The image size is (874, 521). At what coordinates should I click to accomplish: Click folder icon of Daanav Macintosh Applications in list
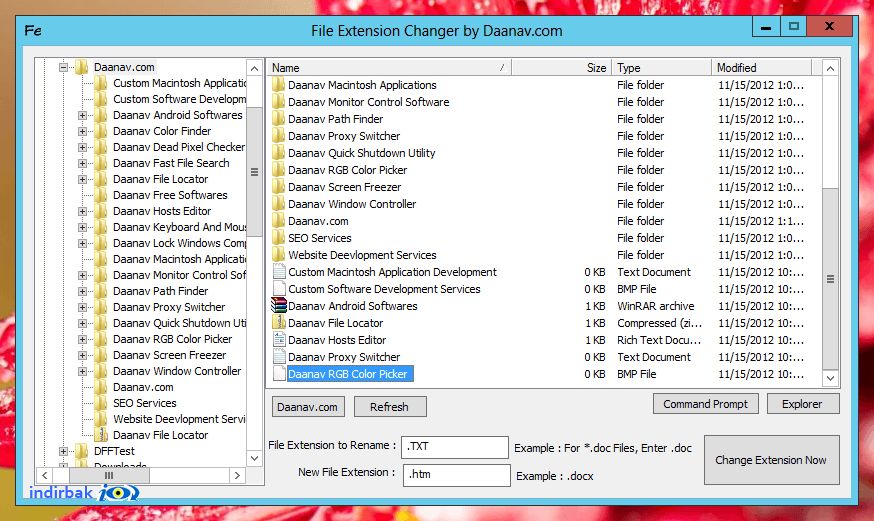coord(279,85)
